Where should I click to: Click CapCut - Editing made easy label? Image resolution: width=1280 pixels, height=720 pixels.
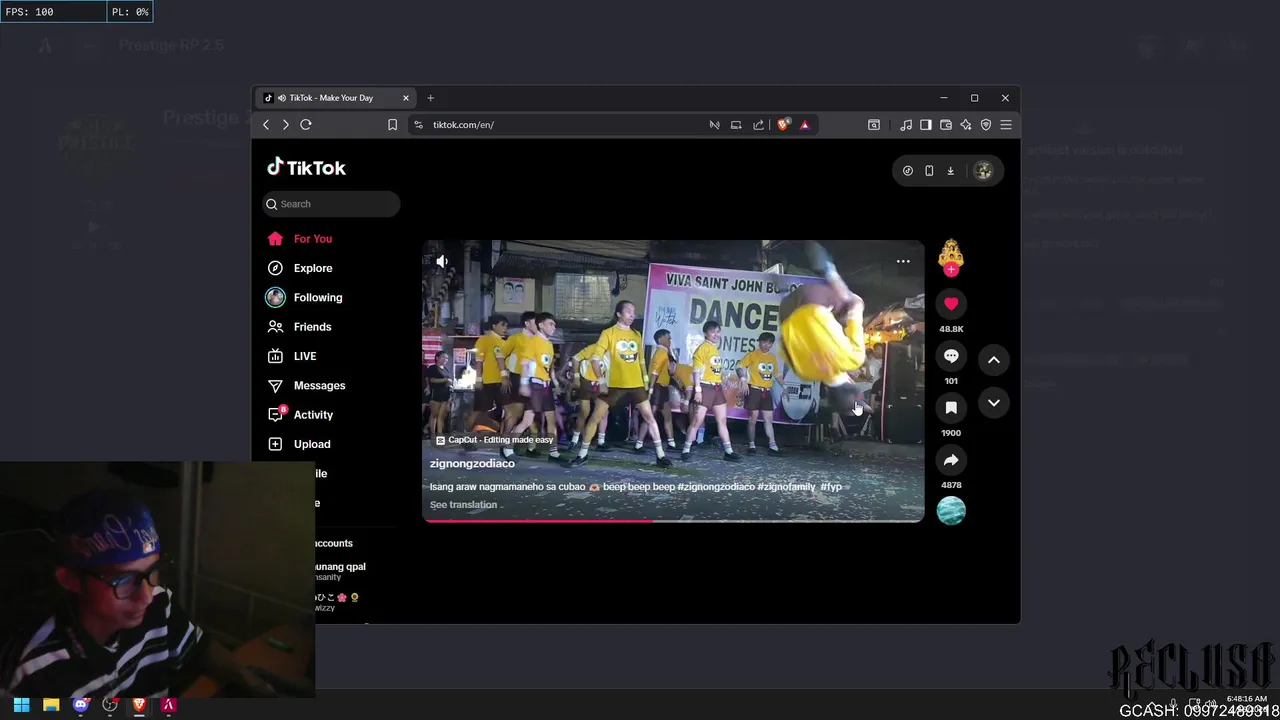pyautogui.click(x=494, y=440)
